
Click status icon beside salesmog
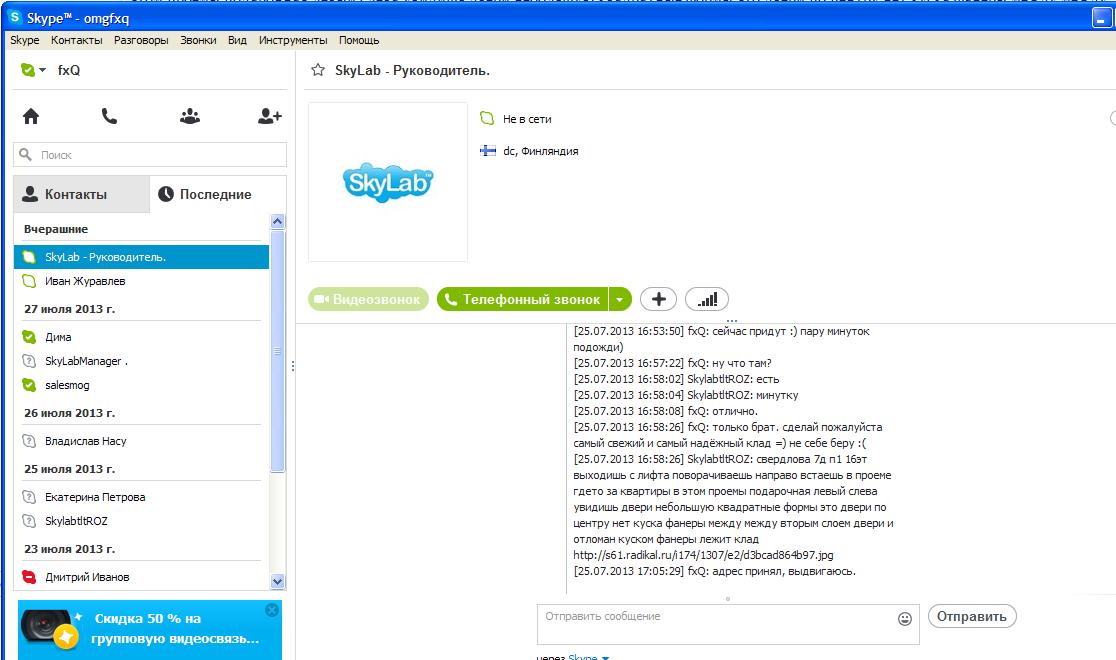coord(28,385)
